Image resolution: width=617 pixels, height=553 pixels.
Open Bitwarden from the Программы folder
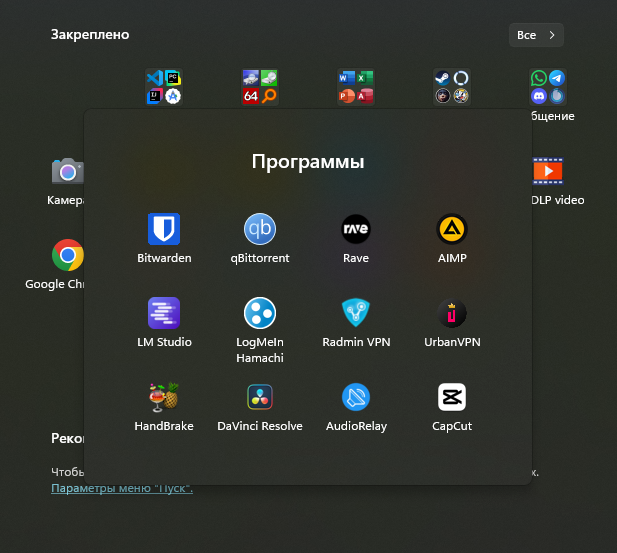tap(164, 239)
